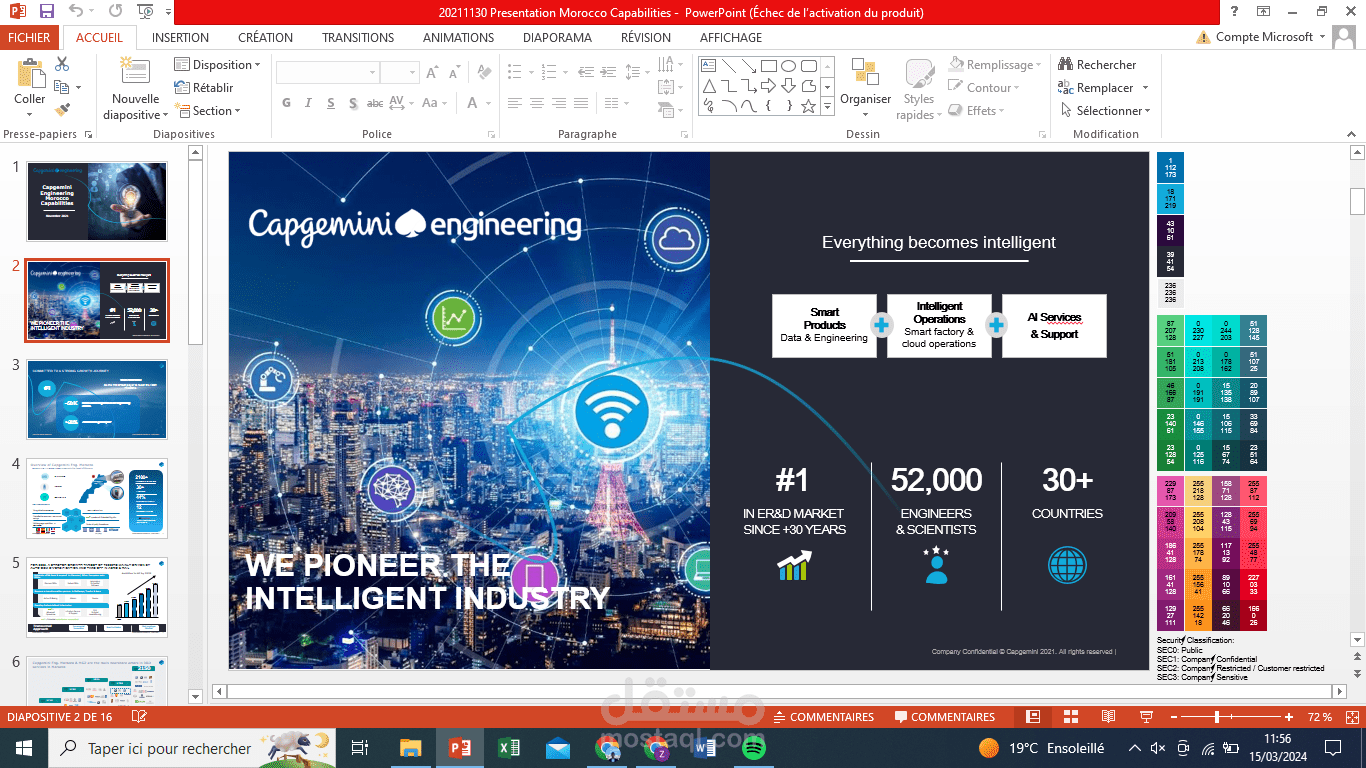
Task: Click the Rechercher binoculars button
Action: [x=1097, y=64]
